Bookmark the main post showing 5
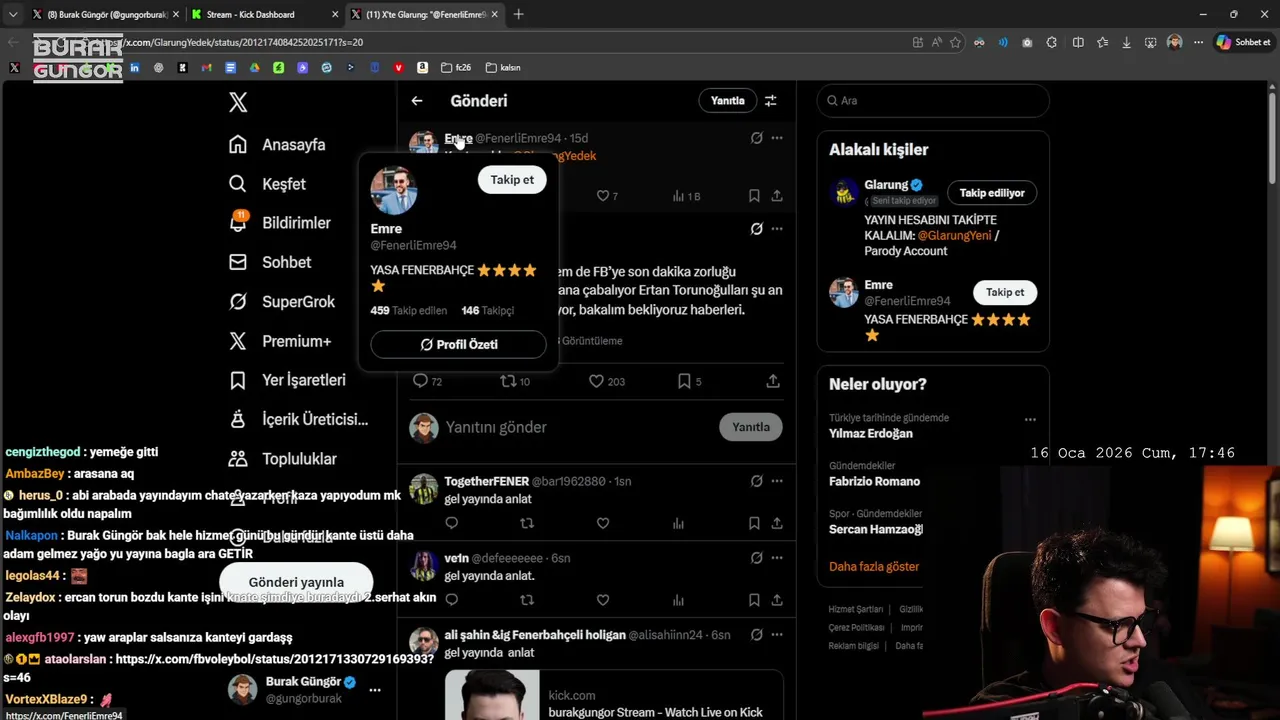This screenshot has height=720, width=1280. pyautogui.click(x=690, y=381)
